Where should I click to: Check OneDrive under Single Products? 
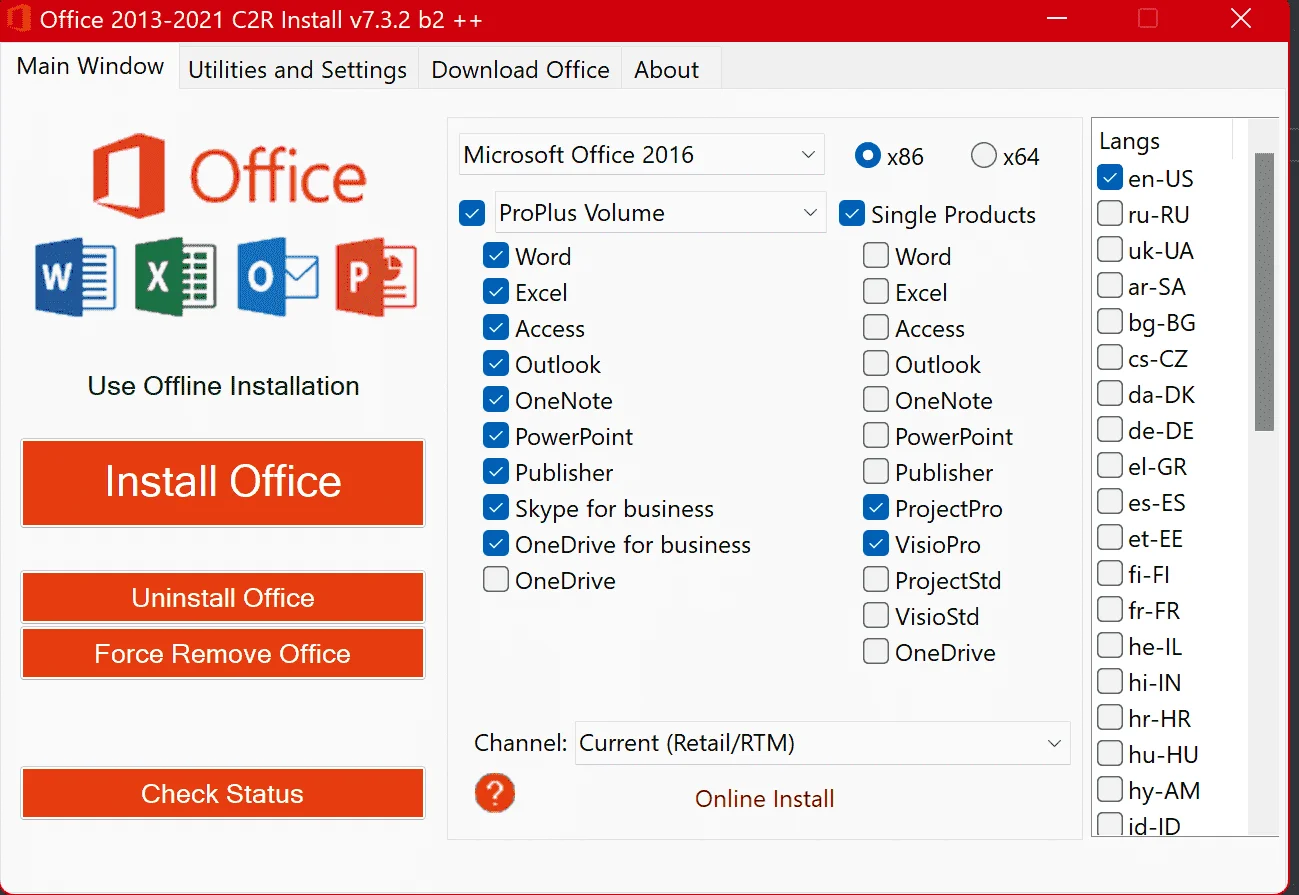pos(876,652)
